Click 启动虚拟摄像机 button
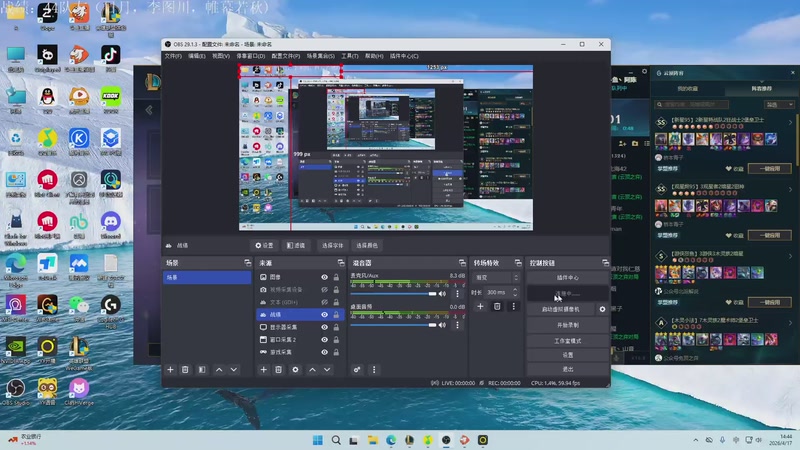The height and width of the screenshot is (450, 800). coord(560,309)
